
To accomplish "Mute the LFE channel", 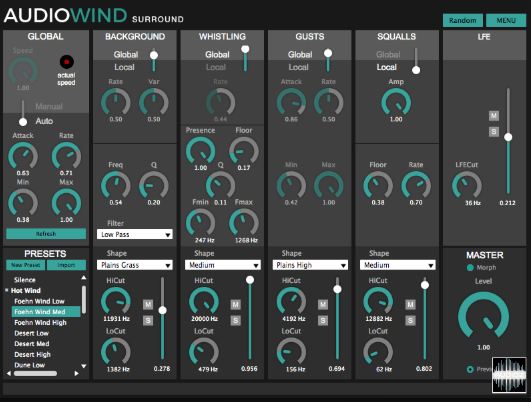I will [x=494, y=116].
